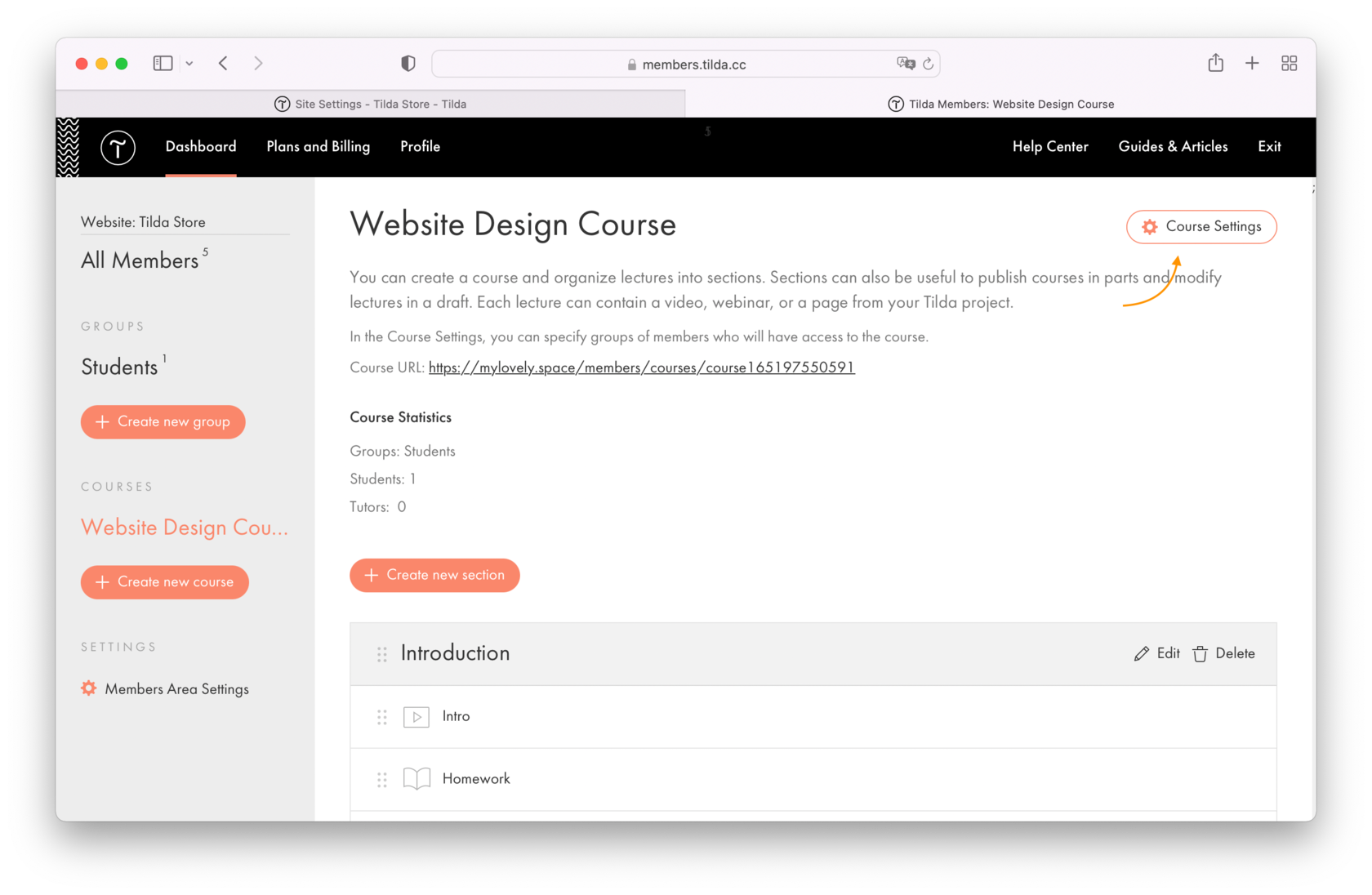Open Safari tab overview with the grid icon
Image resolution: width=1372 pixels, height=895 pixels.
[1289, 63]
